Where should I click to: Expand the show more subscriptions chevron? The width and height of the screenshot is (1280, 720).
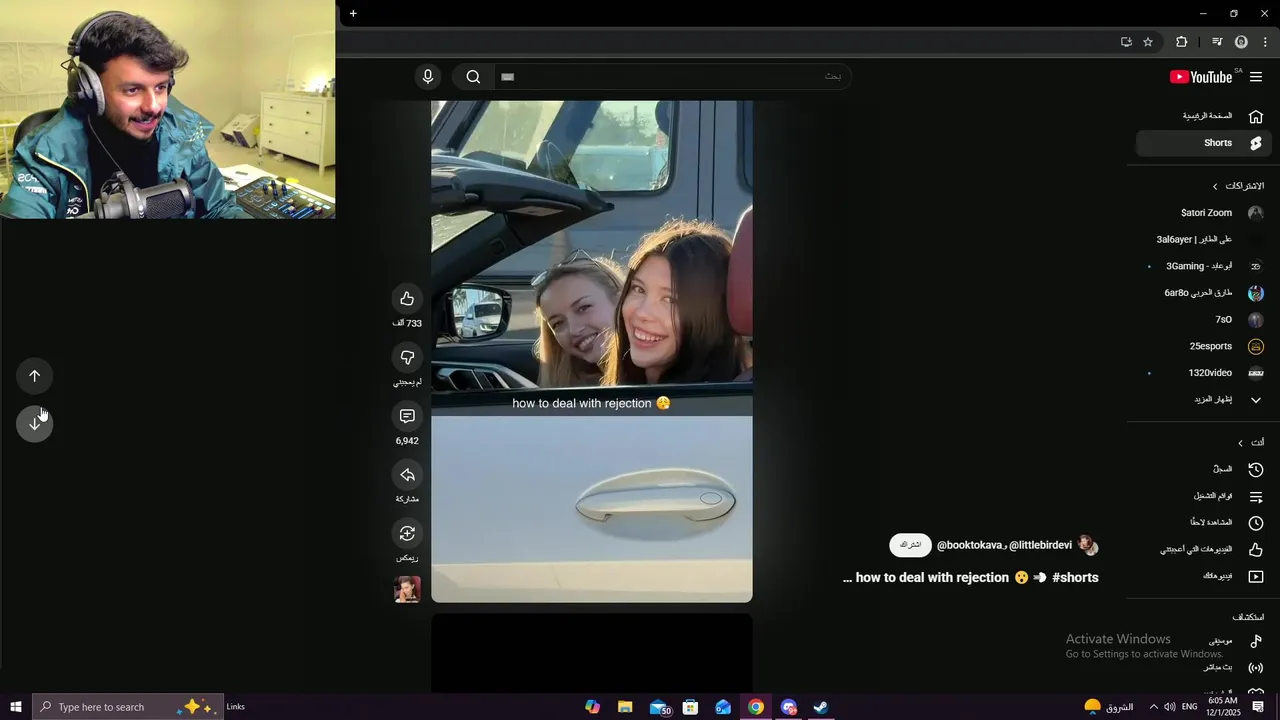pyautogui.click(x=1256, y=400)
